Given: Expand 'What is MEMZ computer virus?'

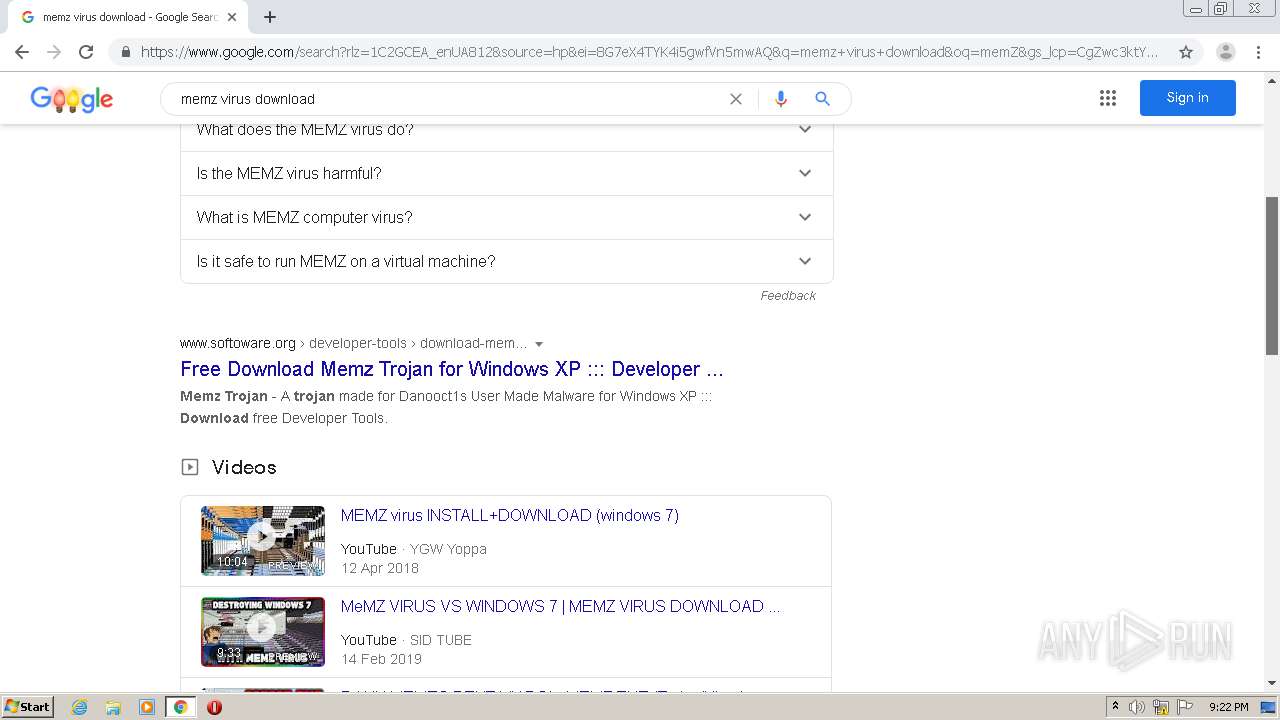Looking at the screenshot, I should coord(506,217).
